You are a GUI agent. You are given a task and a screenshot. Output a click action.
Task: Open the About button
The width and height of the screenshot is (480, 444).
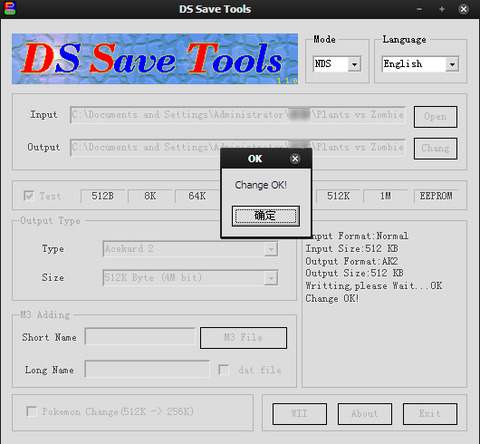365,414
